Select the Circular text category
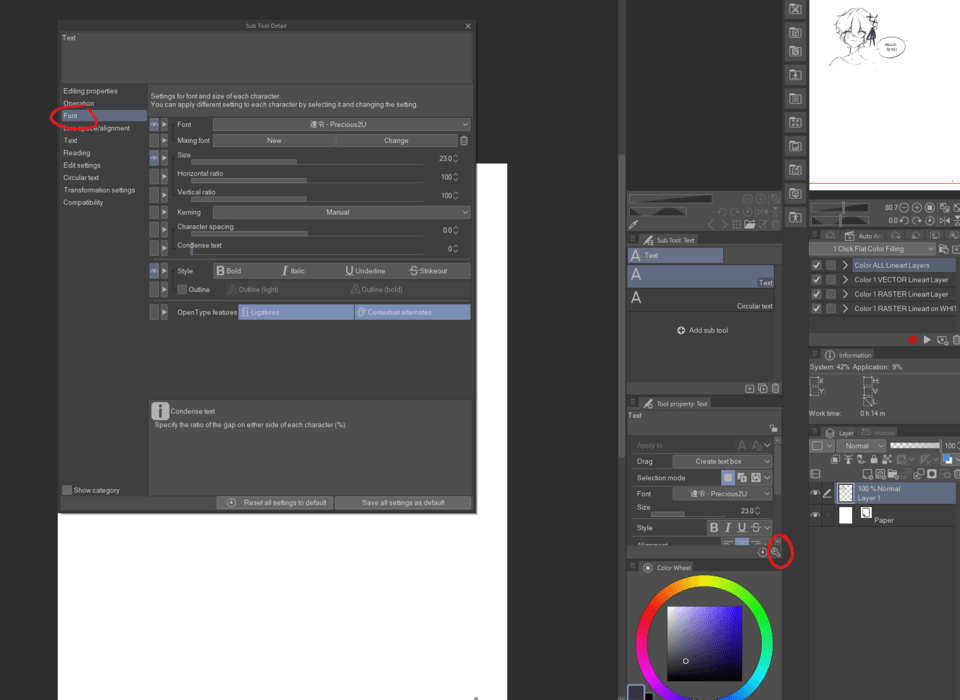The image size is (960, 700). pyautogui.click(x=81, y=178)
